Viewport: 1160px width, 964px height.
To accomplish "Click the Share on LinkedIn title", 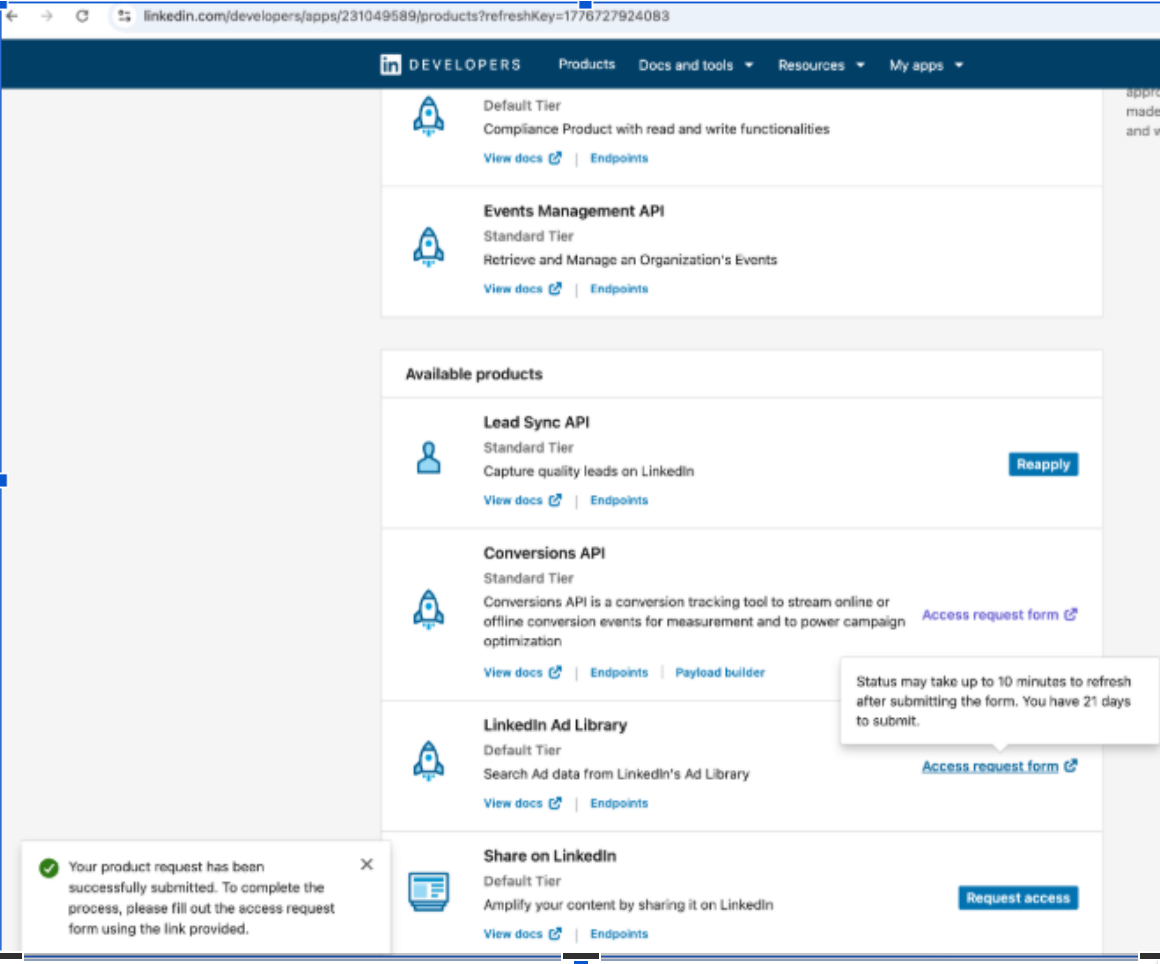I will pyautogui.click(x=550, y=856).
